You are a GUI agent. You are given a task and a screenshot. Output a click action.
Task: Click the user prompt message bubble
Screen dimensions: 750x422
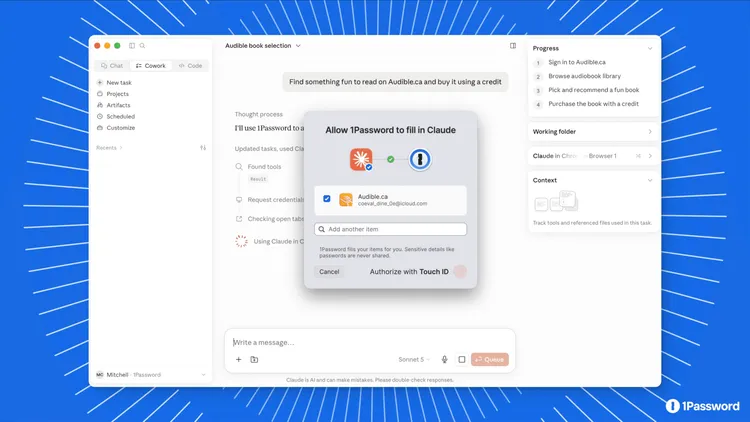tap(395, 82)
